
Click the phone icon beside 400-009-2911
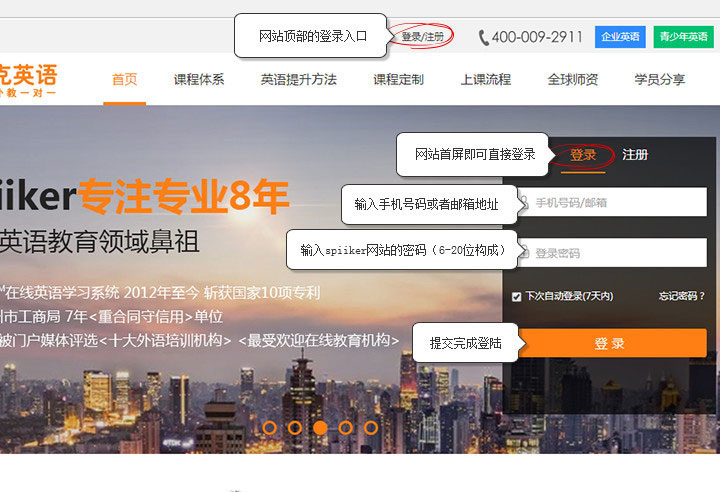(484, 38)
